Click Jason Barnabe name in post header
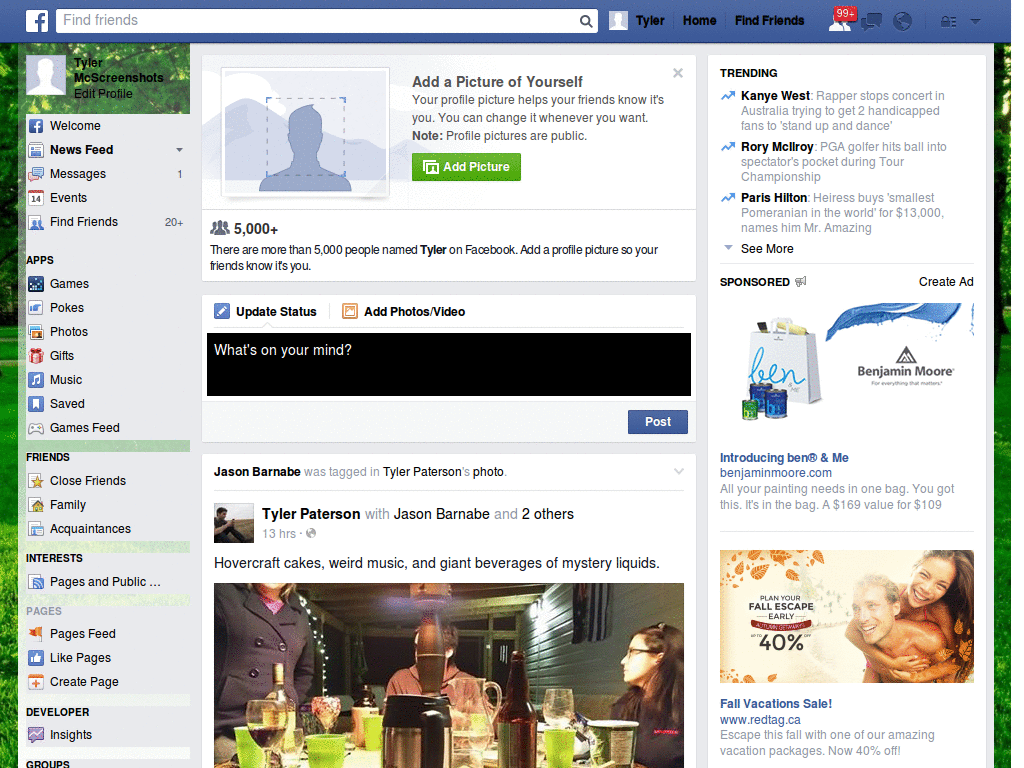The image size is (1024, 768). point(257,472)
